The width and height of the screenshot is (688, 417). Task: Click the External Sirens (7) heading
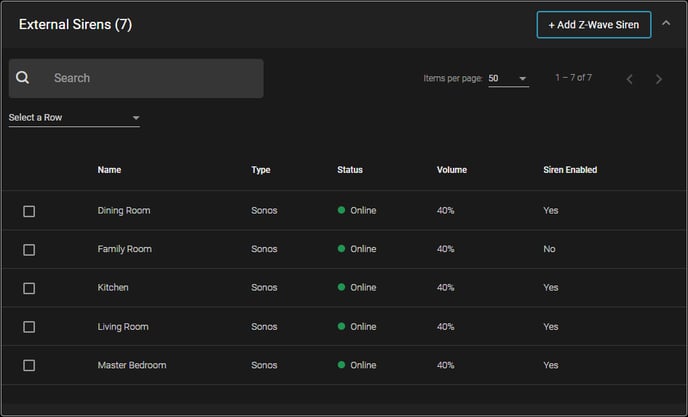point(75,24)
